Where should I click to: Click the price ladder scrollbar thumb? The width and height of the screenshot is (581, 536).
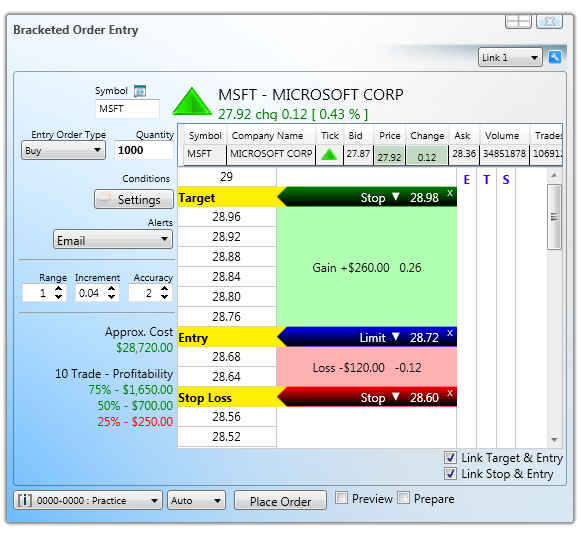[x=554, y=217]
